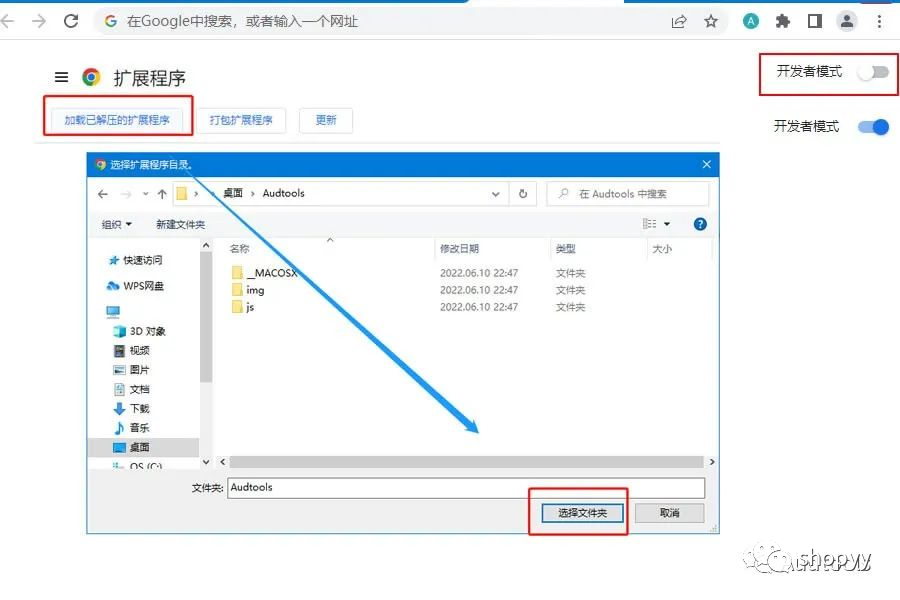Open the help question-mark icon in the dialog

[699, 224]
